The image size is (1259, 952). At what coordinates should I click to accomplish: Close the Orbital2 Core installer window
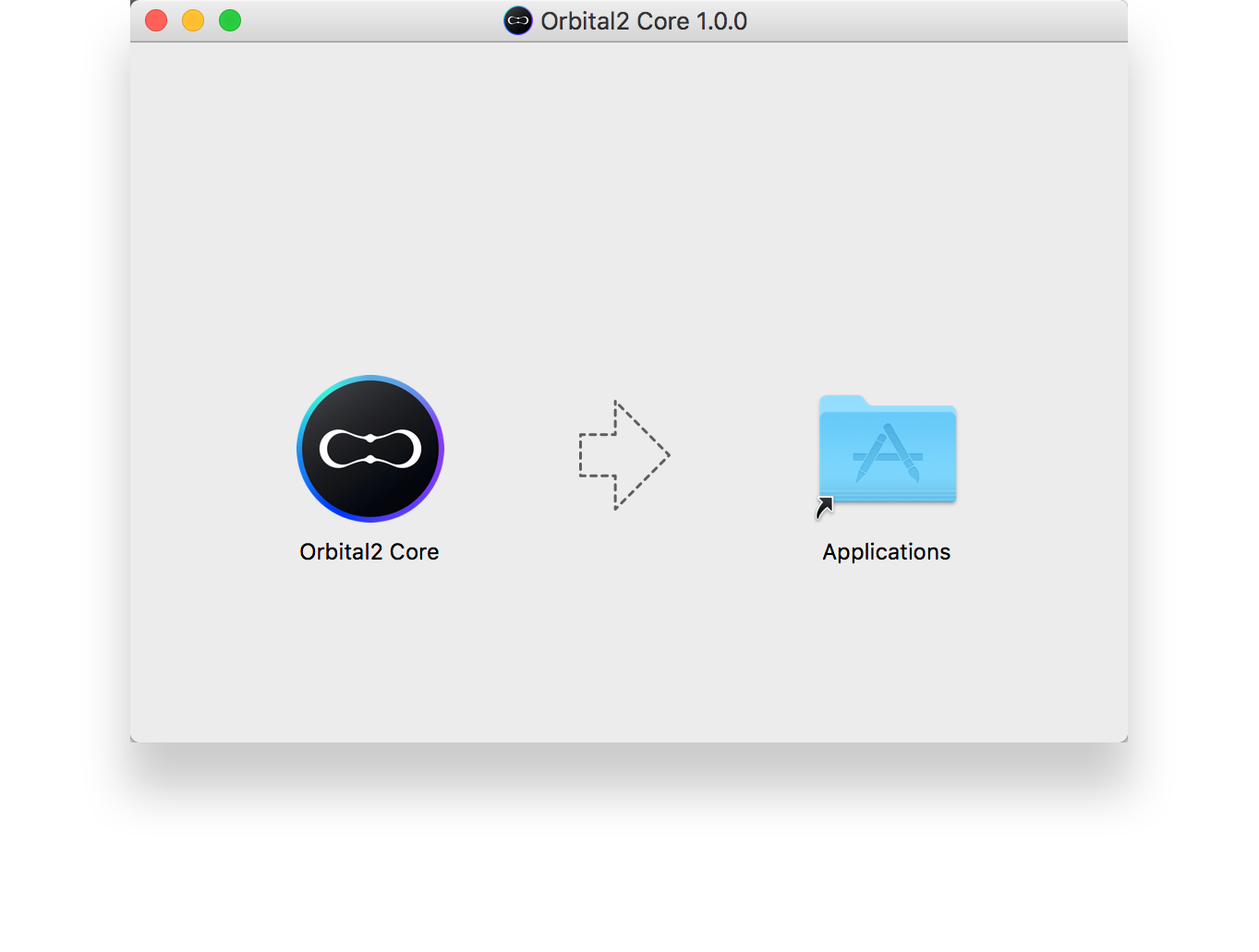(x=156, y=20)
